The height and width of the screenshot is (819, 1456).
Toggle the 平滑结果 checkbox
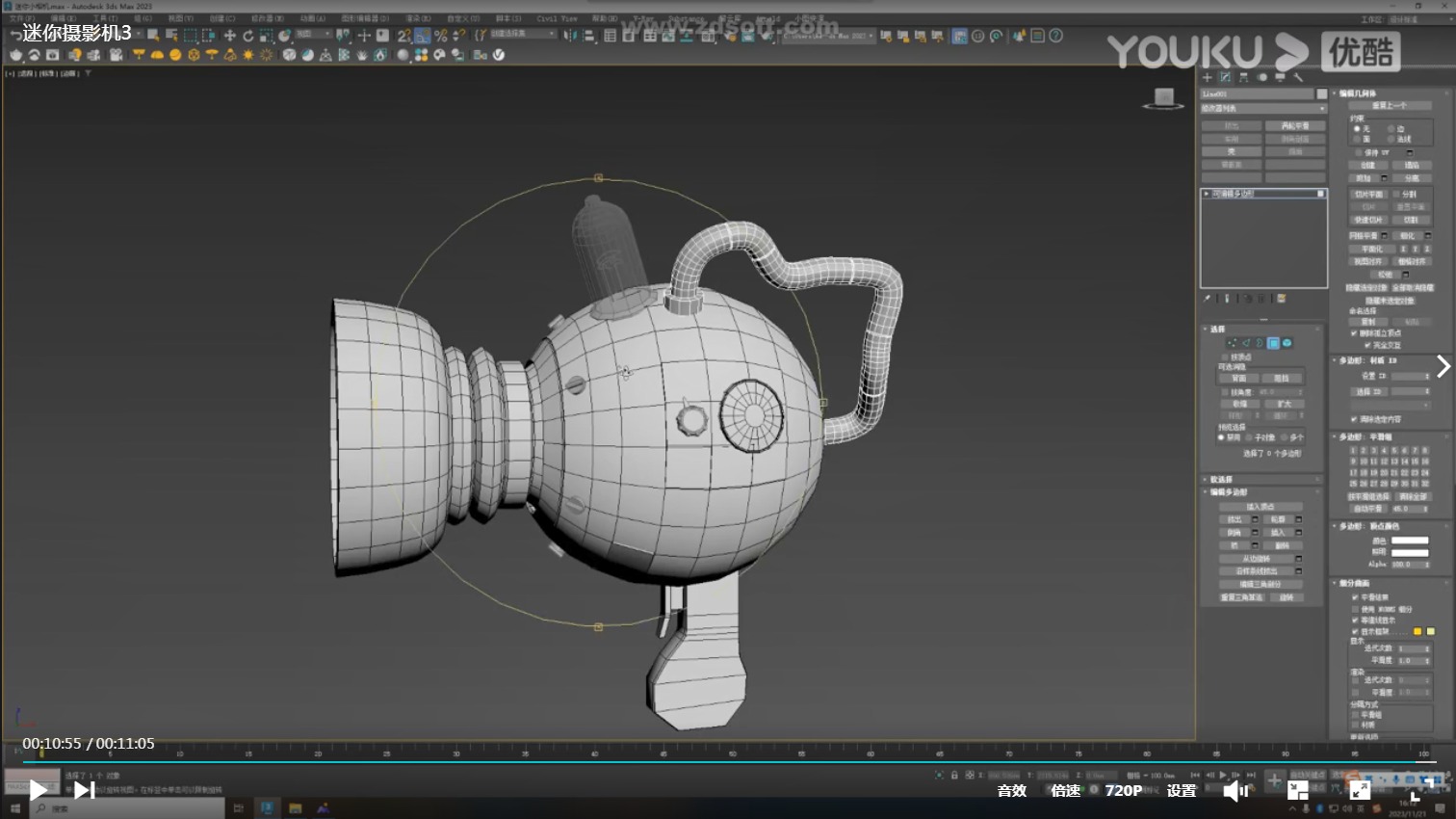[1356, 597]
